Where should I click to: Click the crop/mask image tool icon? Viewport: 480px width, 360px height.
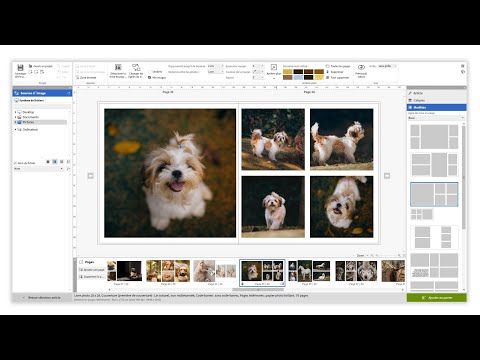(118, 67)
